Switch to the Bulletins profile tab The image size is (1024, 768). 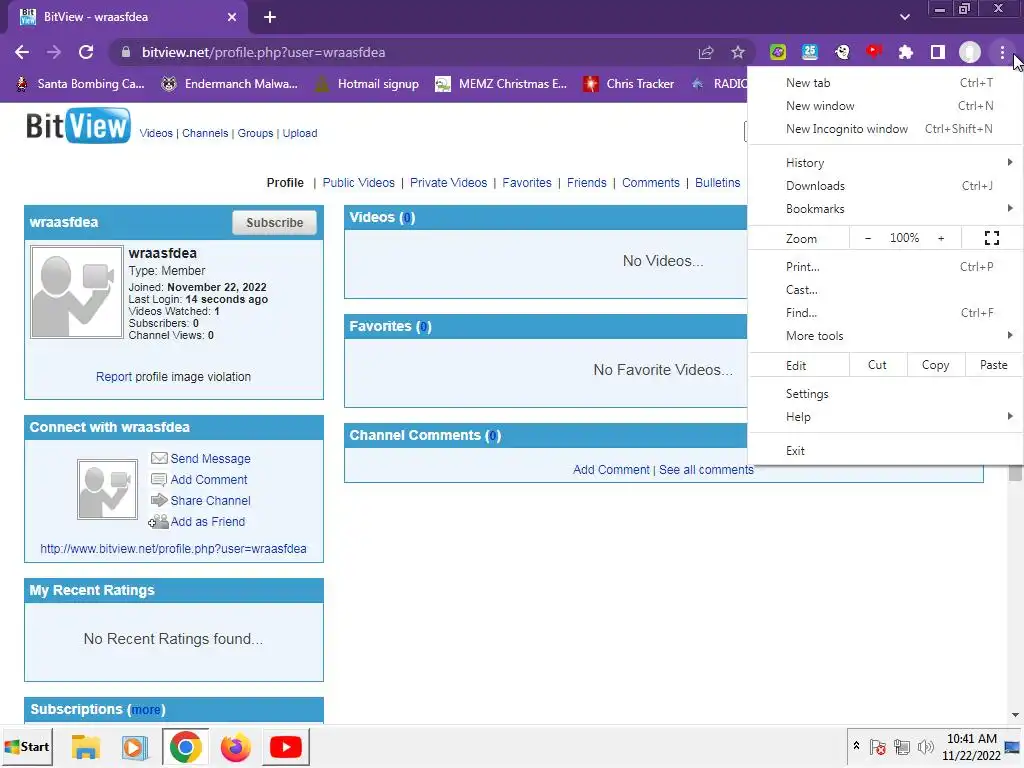coord(718,183)
